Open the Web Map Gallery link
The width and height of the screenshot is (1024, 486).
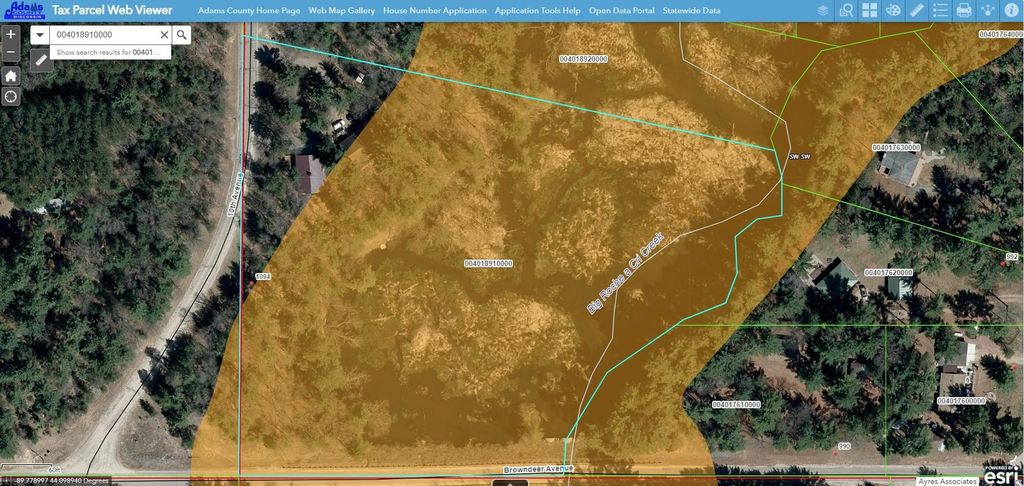(x=341, y=11)
